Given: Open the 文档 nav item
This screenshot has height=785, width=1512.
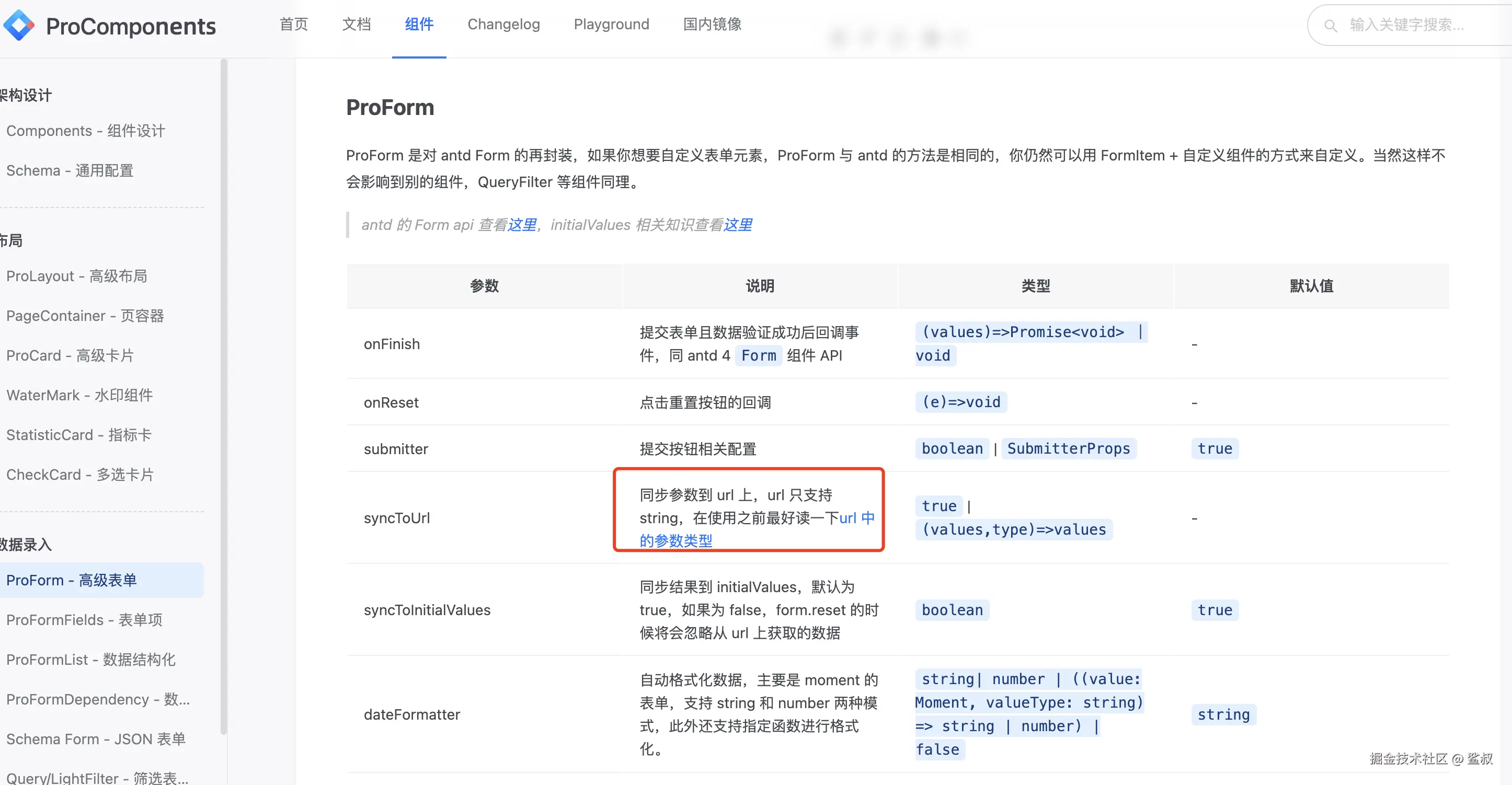Looking at the screenshot, I should coord(356,24).
